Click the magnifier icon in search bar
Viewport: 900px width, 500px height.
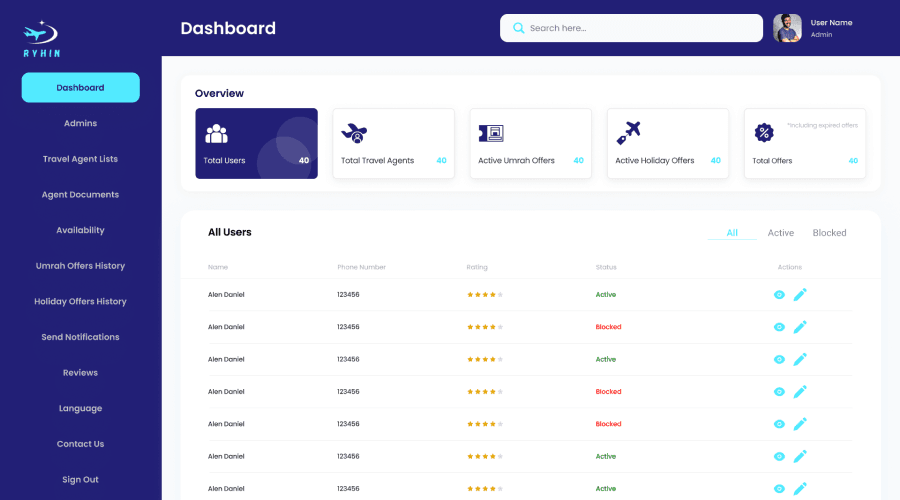(518, 28)
